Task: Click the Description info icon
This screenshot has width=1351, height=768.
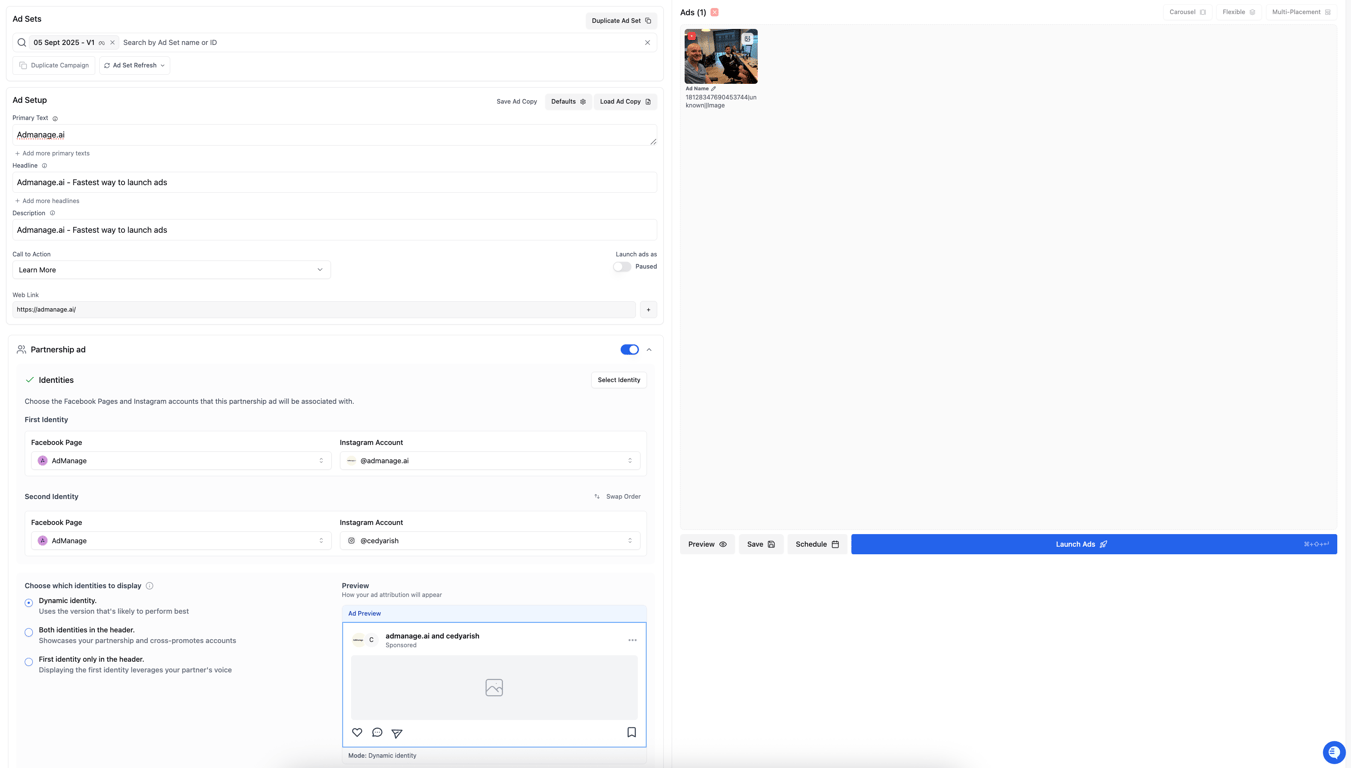Action: (52, 213)
